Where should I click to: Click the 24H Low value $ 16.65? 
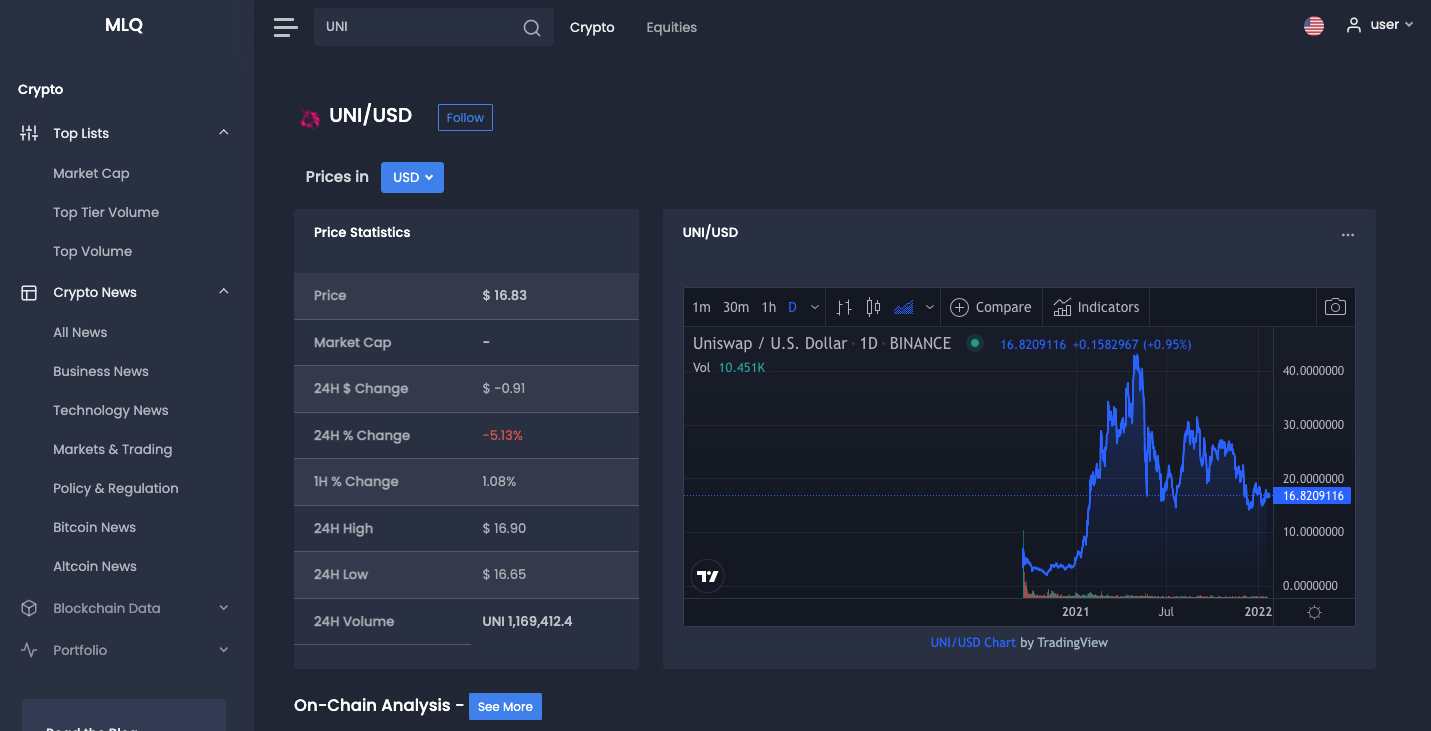[504, 575]
